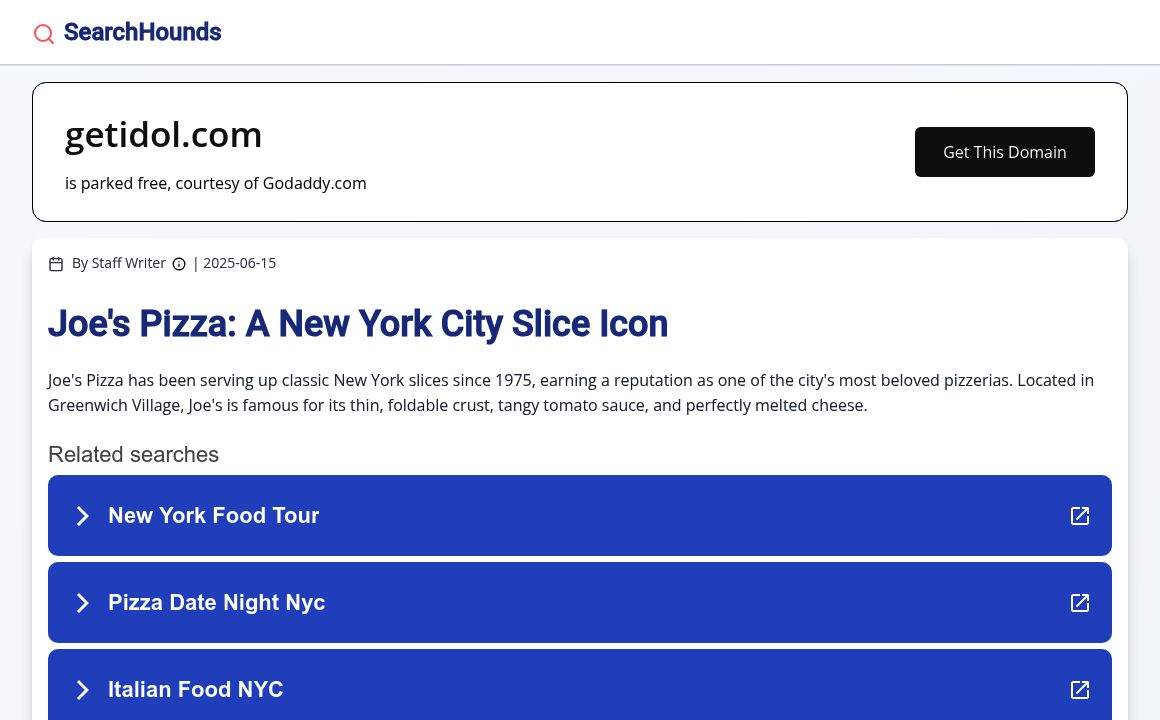
Task: Select the New York Food Tour search result
Action: (213, 516)
